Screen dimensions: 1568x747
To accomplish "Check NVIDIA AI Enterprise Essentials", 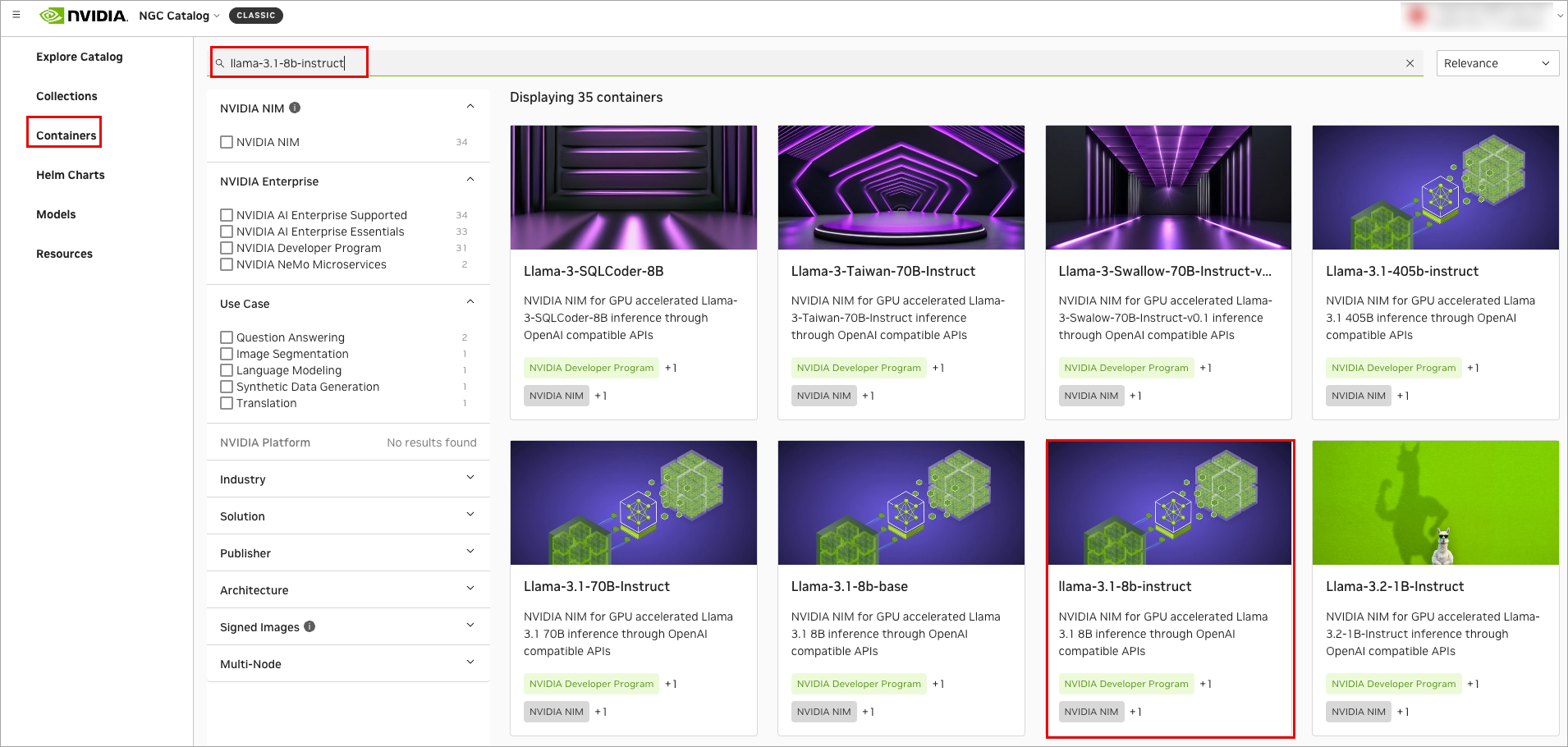I will pos(227,231).
